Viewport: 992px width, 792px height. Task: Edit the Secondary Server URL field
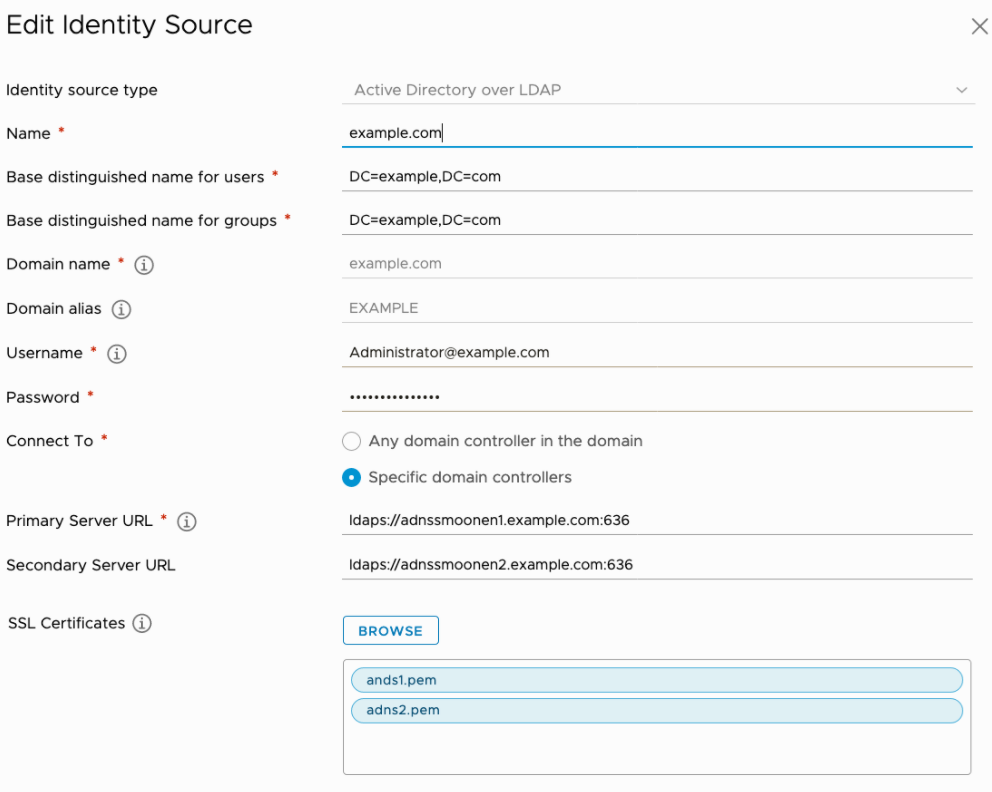656,564
